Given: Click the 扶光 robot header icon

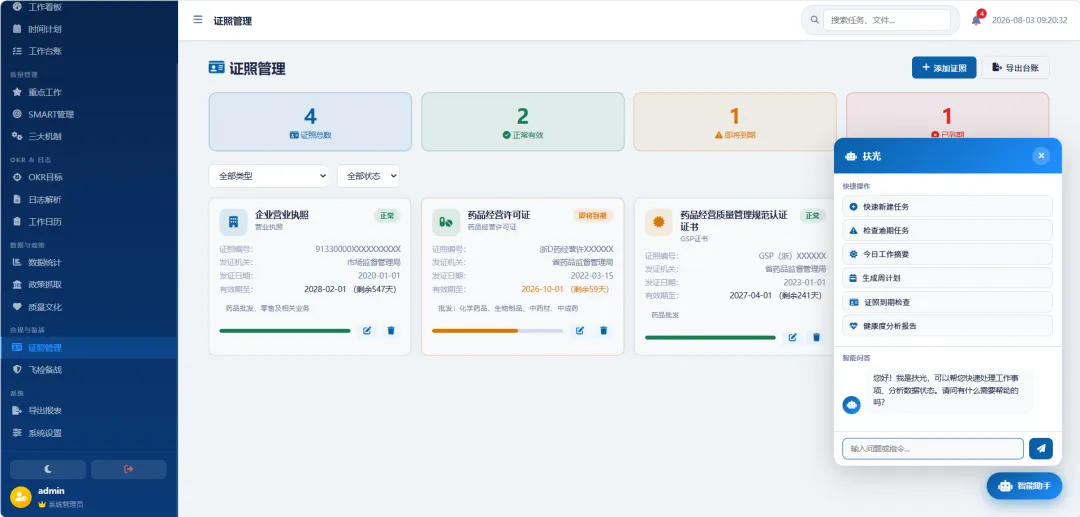Looking at the screenshot, I should tap(851, 156).
